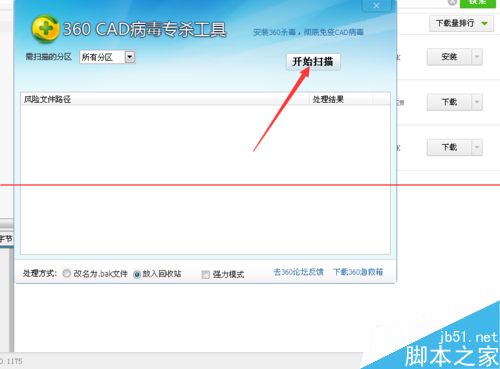This screenshot has width=500, height=369.
Task: Click the 安装 button in background window
Action: [x=449, y=57]
